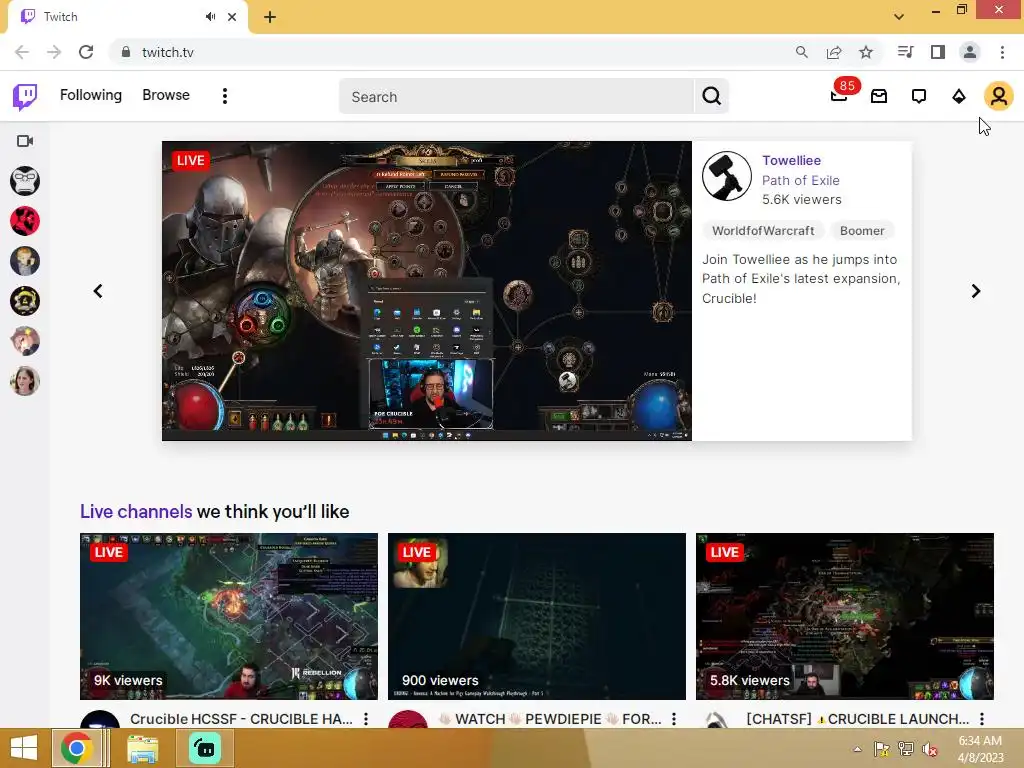Open the green app icon in taskbar

coord(205,748)
